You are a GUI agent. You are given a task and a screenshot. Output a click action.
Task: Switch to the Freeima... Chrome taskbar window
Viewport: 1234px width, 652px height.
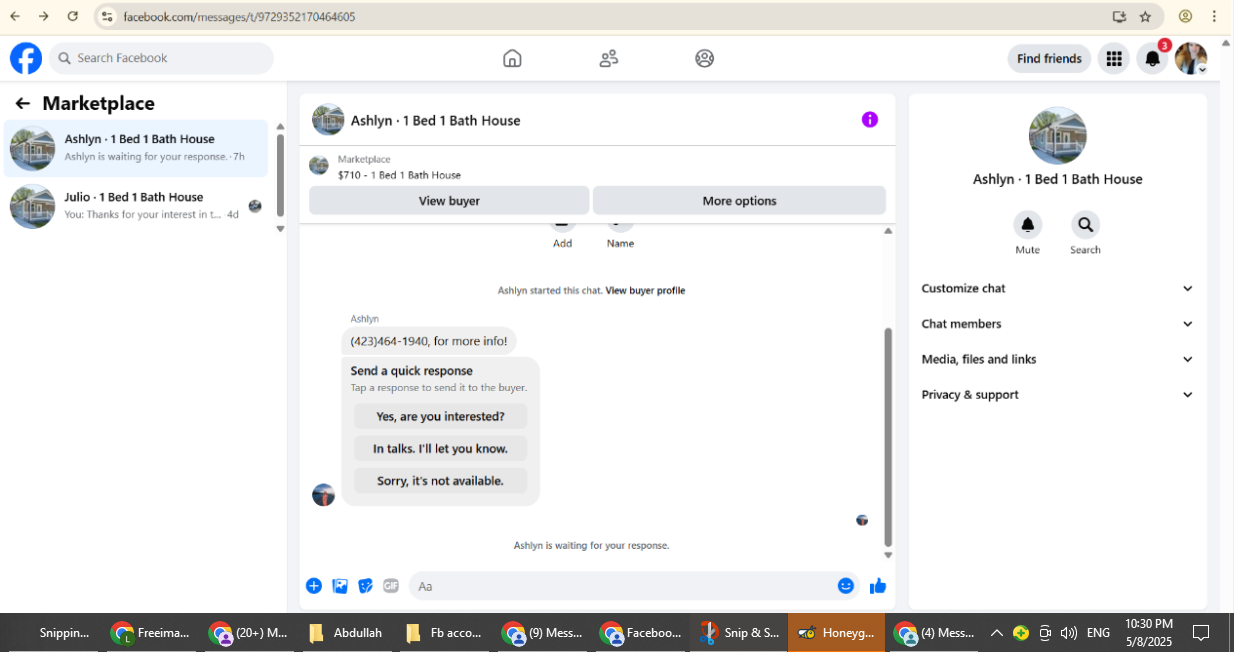pyautogui.click(x=151, y=633)
